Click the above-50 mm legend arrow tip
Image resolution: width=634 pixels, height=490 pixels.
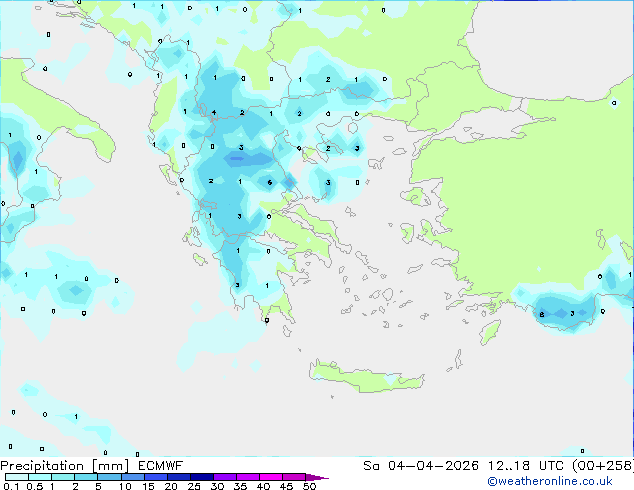coord(317,477)
